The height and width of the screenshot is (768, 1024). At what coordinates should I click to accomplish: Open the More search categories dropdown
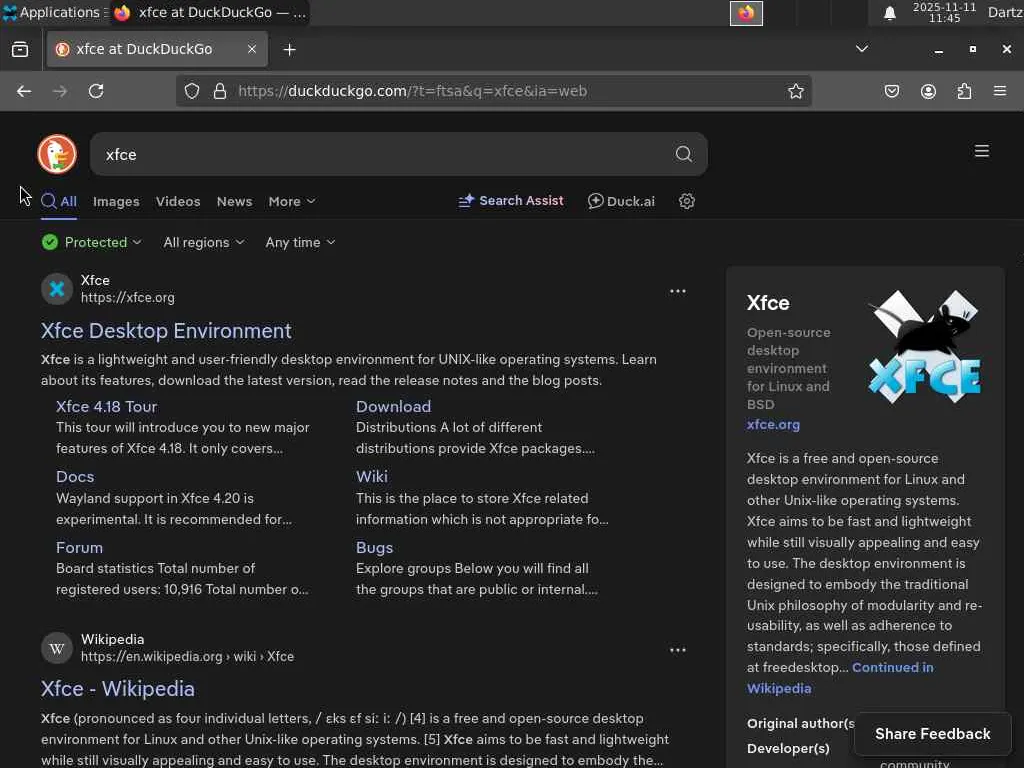point(291,201)
